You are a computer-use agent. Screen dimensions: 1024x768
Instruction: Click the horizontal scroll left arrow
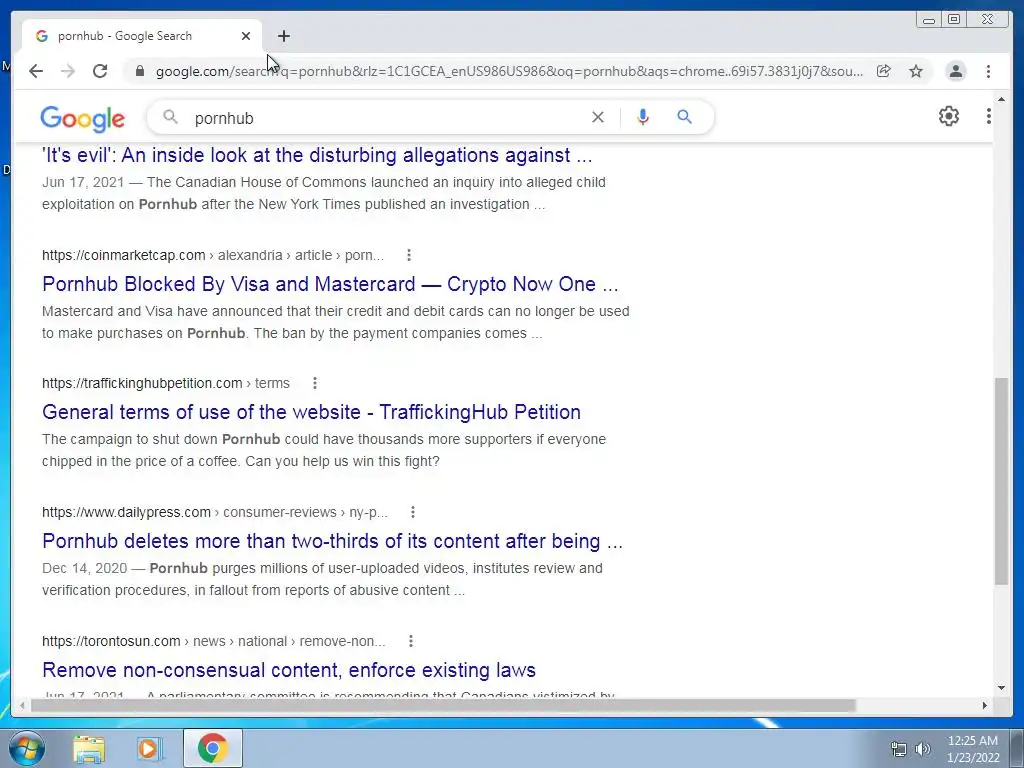pos(22,705)
